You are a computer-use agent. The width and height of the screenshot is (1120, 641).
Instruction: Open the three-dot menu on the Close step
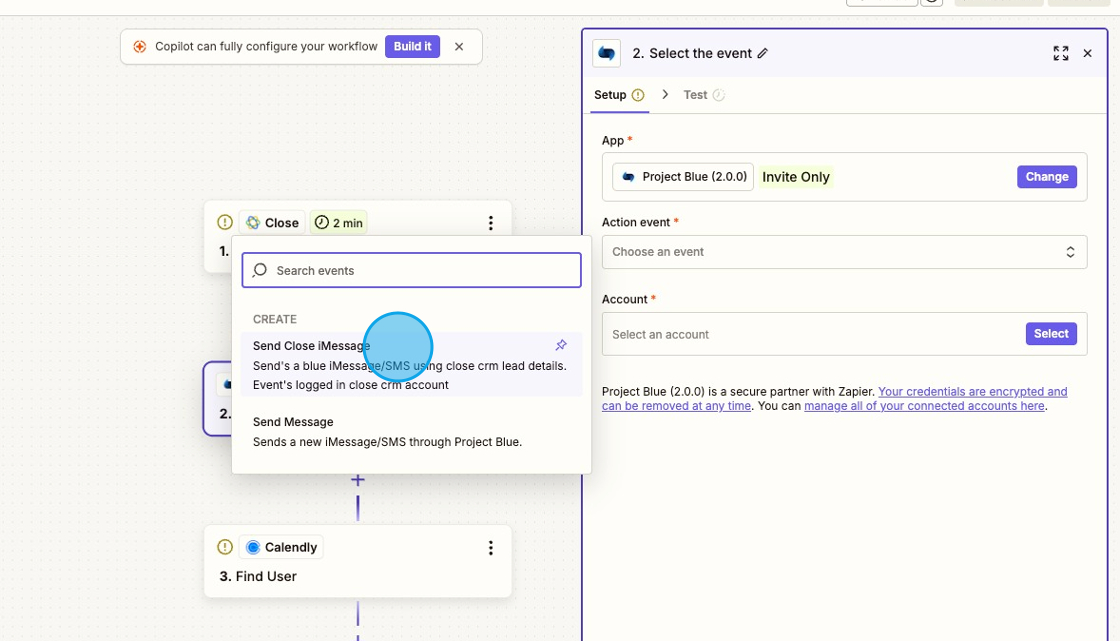click(491, 223)
